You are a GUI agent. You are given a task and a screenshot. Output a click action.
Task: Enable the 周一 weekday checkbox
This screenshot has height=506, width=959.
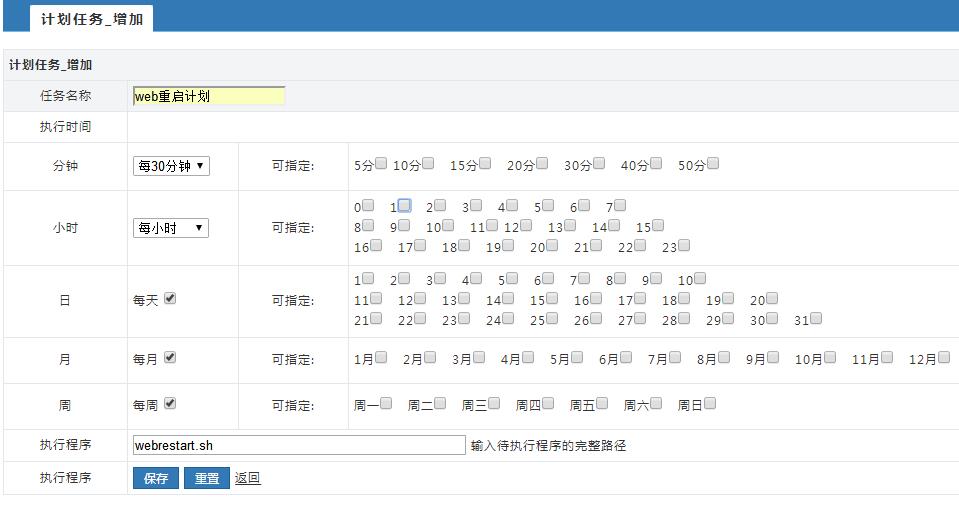[x=400, y=404]
